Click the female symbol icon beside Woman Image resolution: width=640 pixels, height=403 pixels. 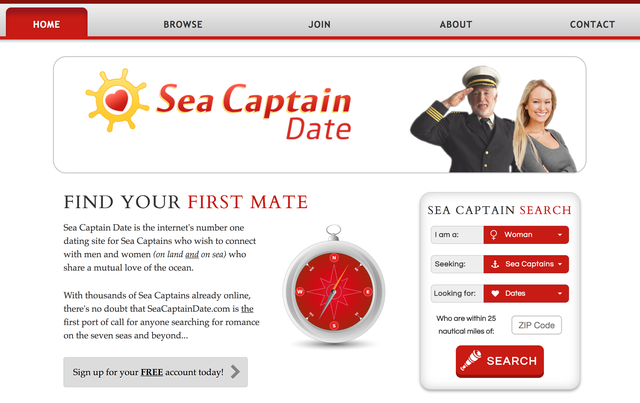[493, 235]
